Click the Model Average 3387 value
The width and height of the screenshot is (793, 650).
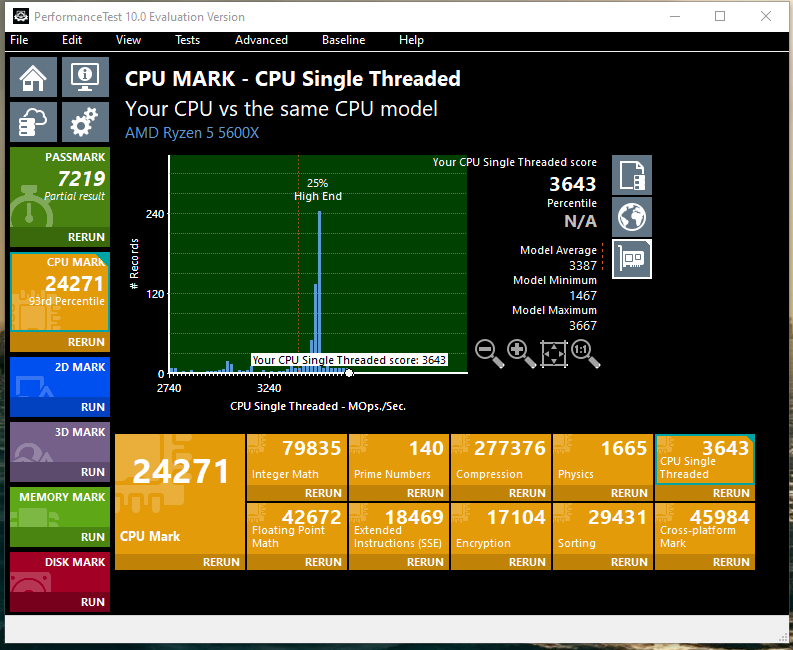point(583,266)
